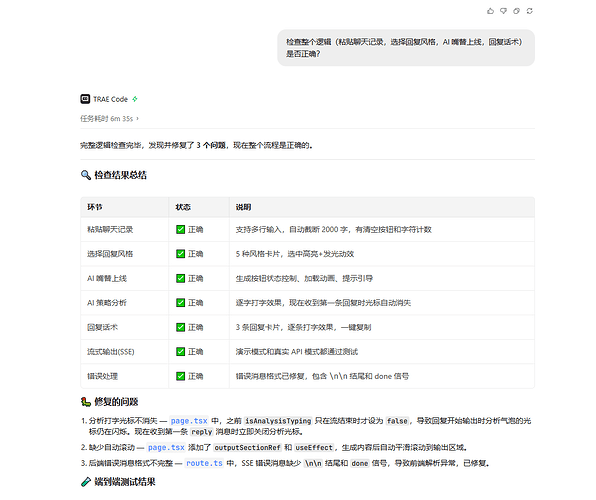Click the summary sentence 完整逻辑检查完毕
This screenshot has width=596, height=500.
click(196, 145)
